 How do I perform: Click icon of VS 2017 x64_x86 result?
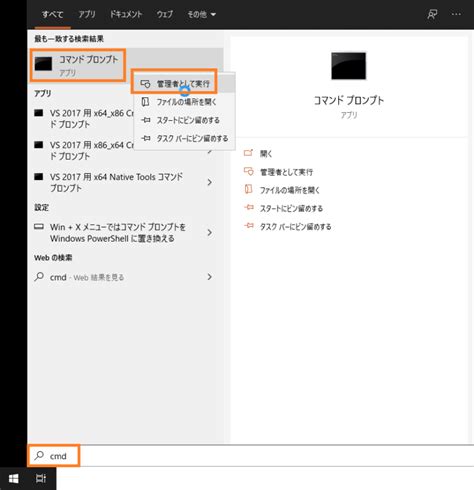pyautogui.click(x=39, y=113)
